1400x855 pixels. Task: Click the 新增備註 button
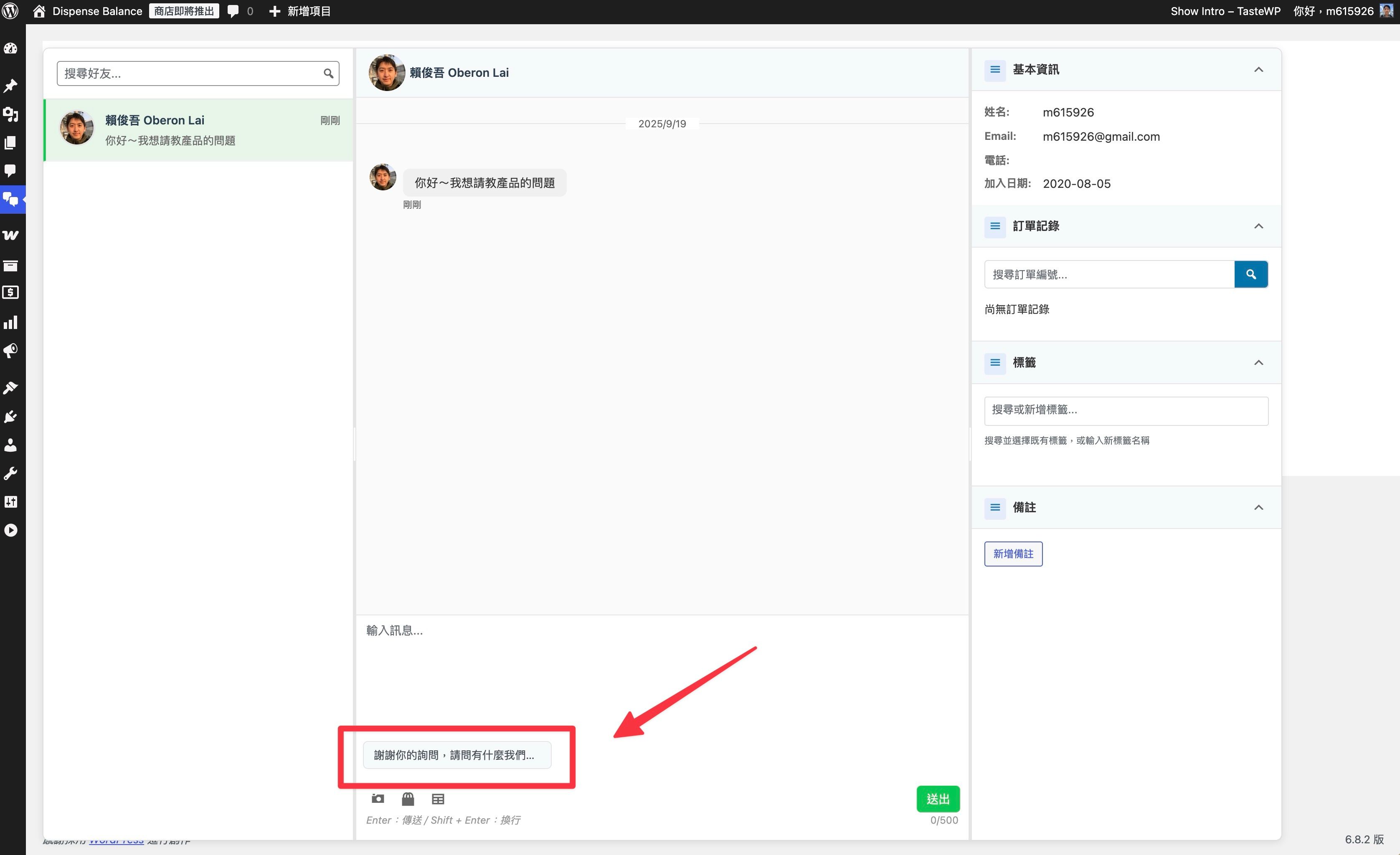click(x=1013, y=554)
